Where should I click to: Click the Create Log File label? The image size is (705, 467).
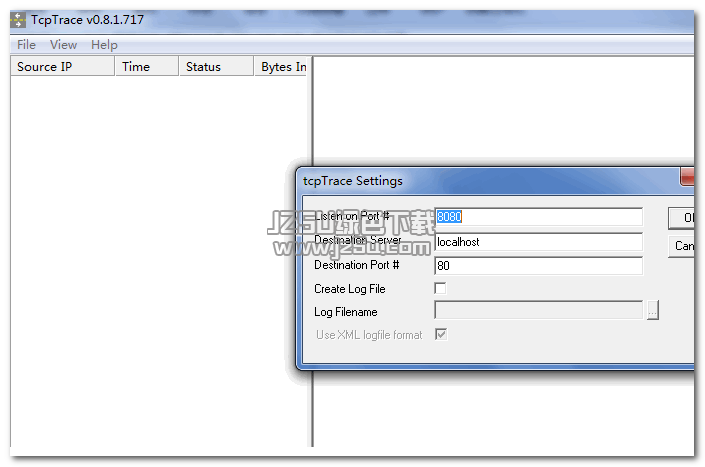(x=350, y=289)
